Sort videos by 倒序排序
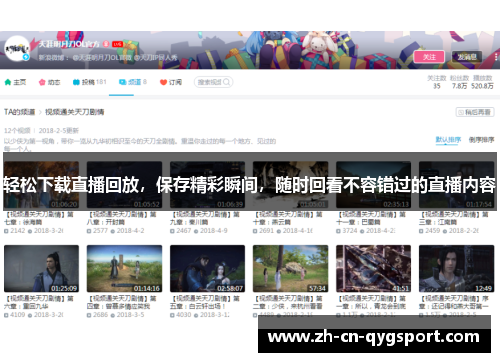This screenshot has height=362, width=500. coord(481,140)
